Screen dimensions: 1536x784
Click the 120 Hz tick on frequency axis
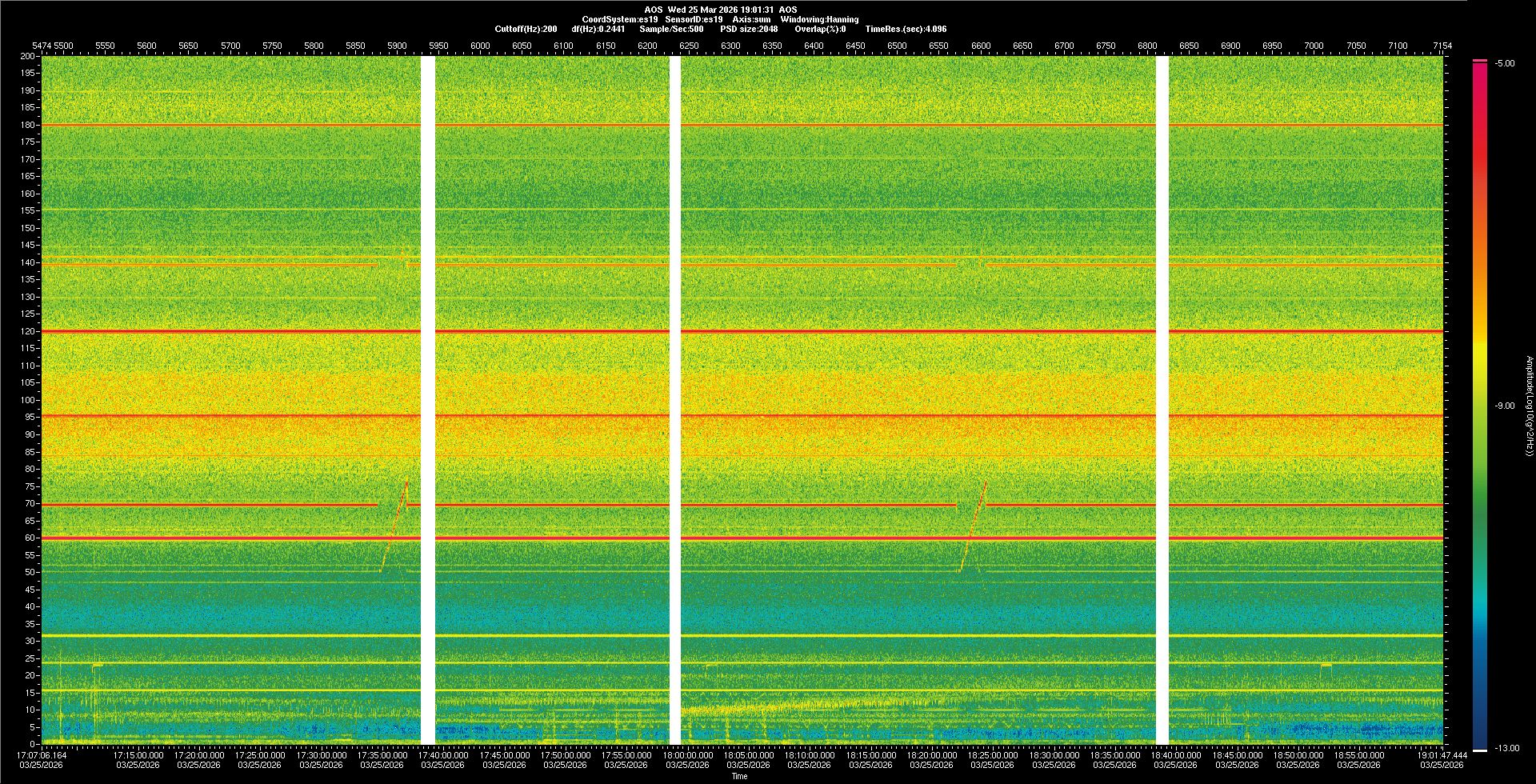pos(28,331)
